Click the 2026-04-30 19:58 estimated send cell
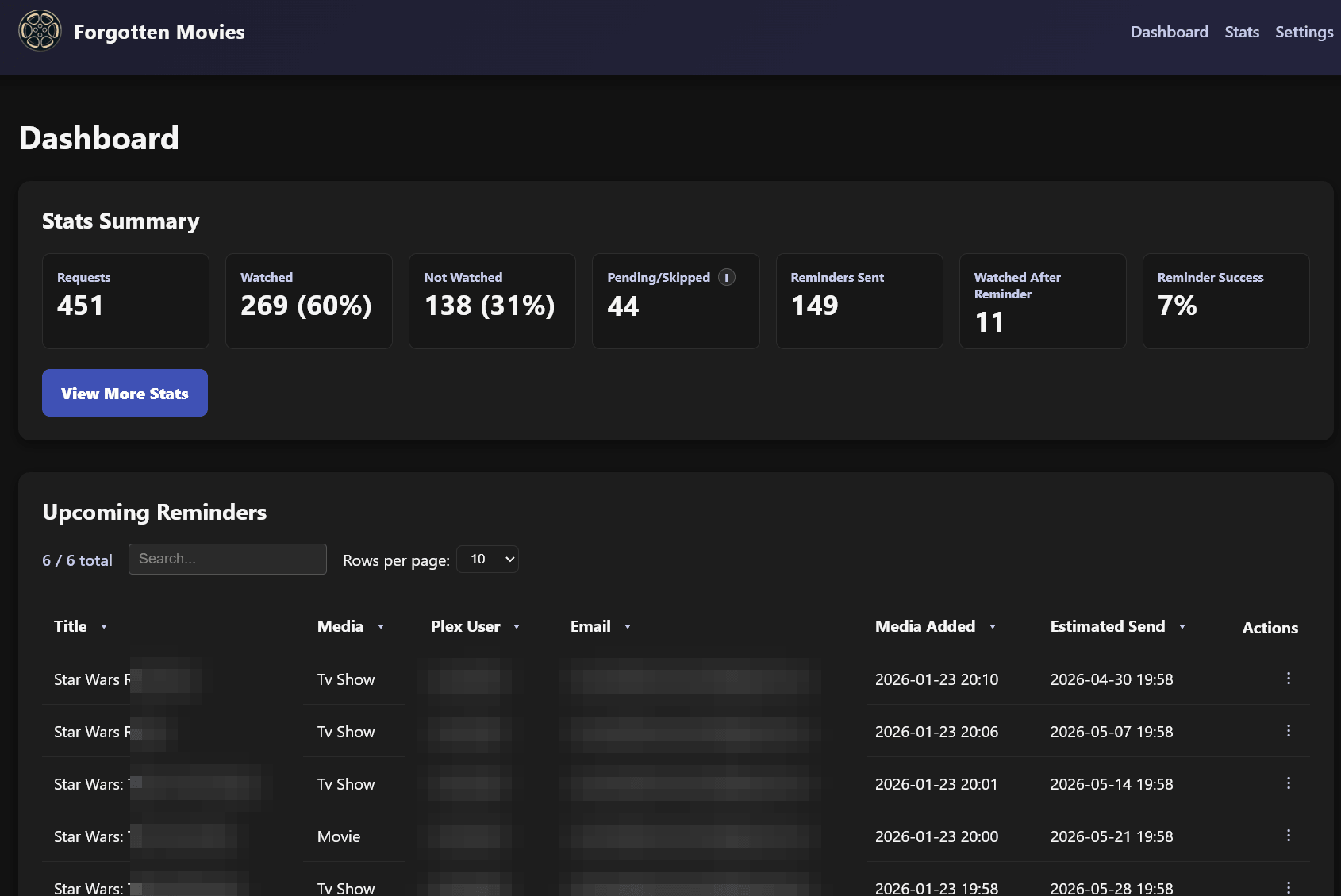 tap(1112, 679)
